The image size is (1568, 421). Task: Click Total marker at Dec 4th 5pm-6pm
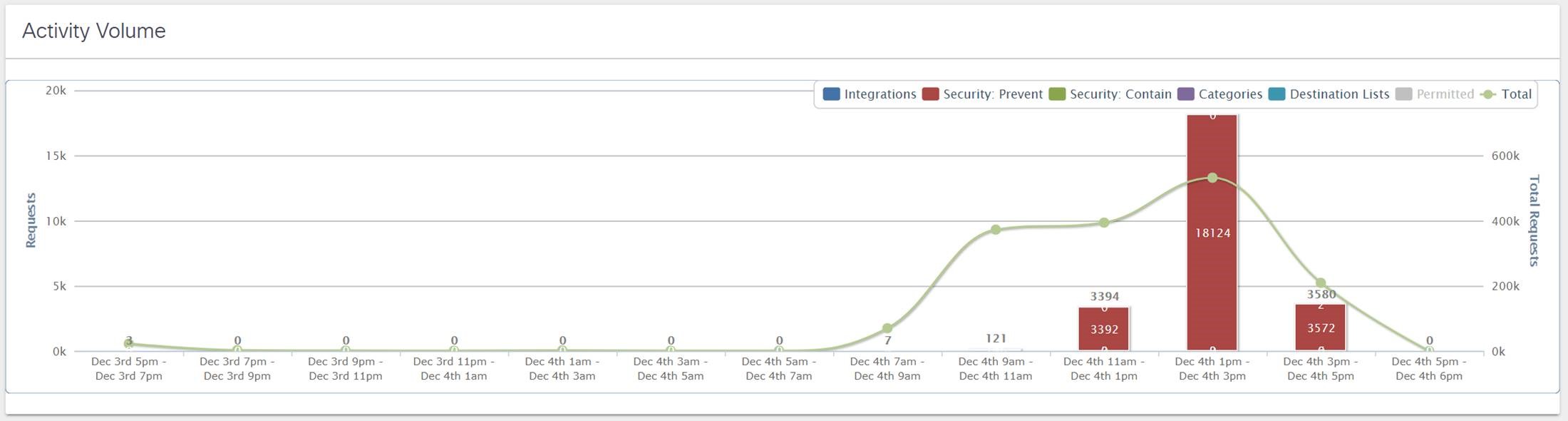pyautogui.click(x=1429, y=350)
